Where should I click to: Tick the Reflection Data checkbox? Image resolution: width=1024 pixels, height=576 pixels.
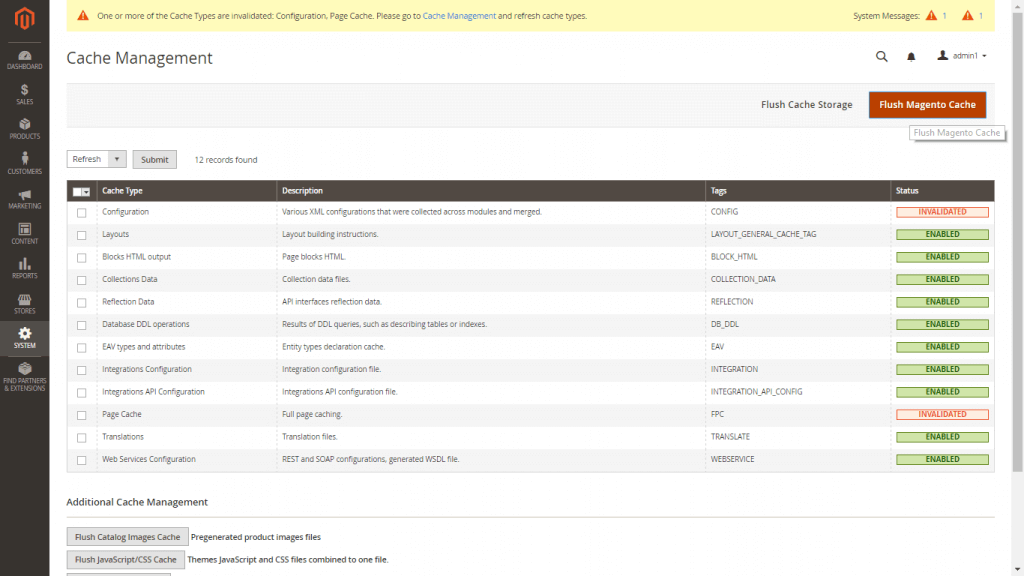coord(82,303)
